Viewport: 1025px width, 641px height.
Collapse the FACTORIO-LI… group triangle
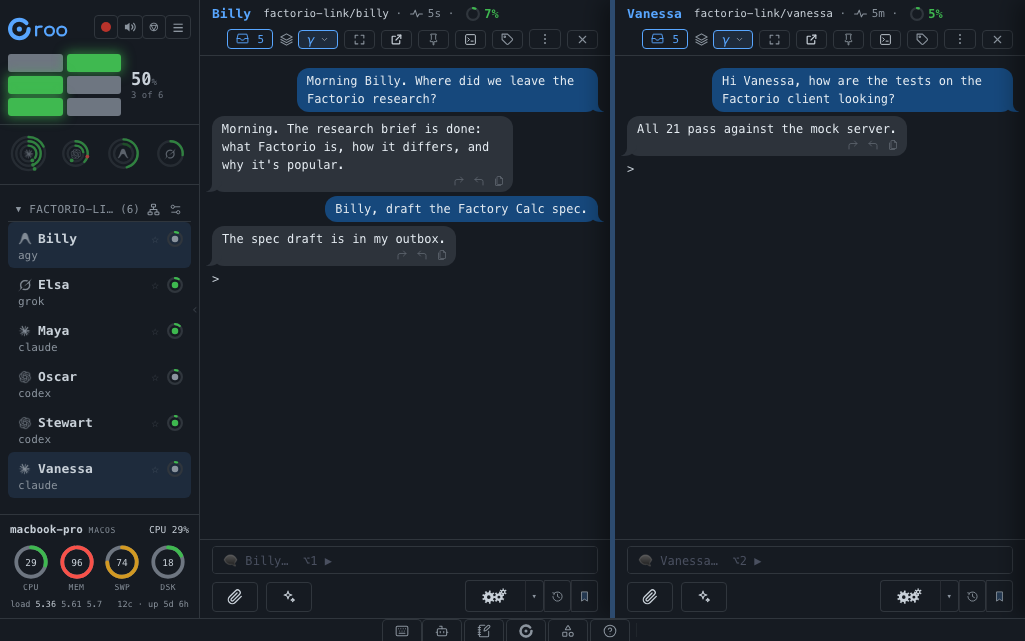pos(18,209)
